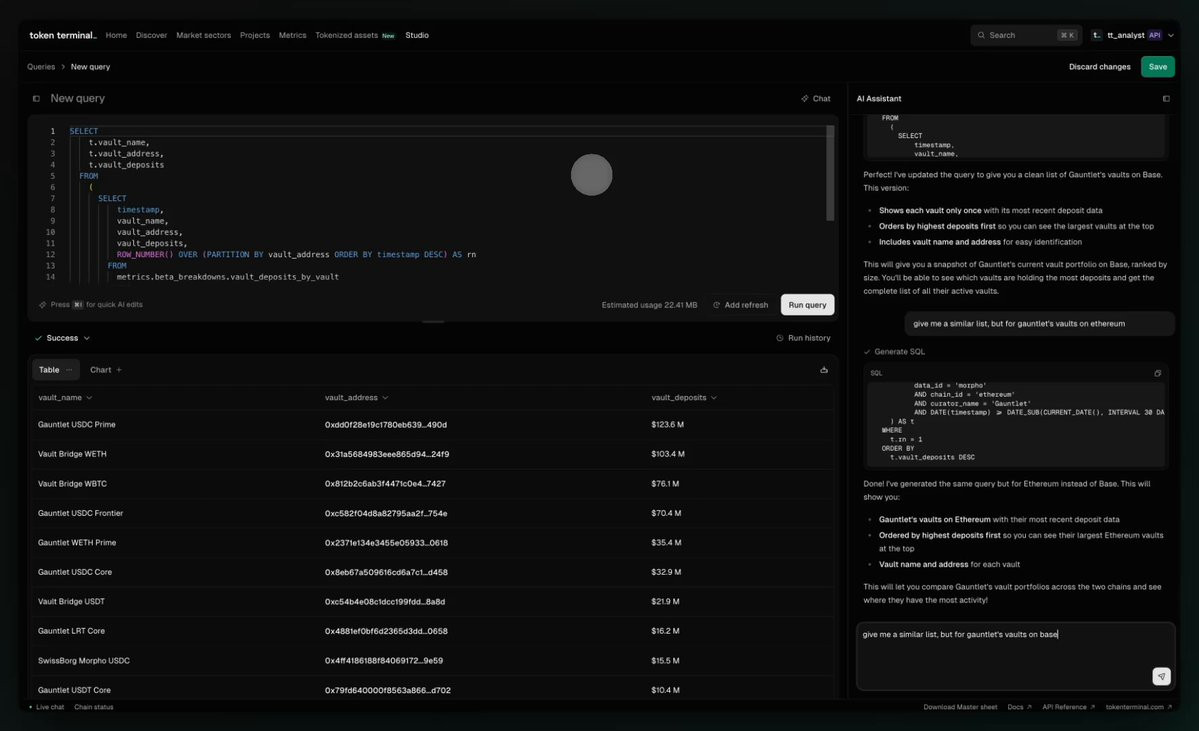Screen dimensions: 1199x731
Task: Select the Gauntlet USDC Frontier cell
Action: point(80,513)
